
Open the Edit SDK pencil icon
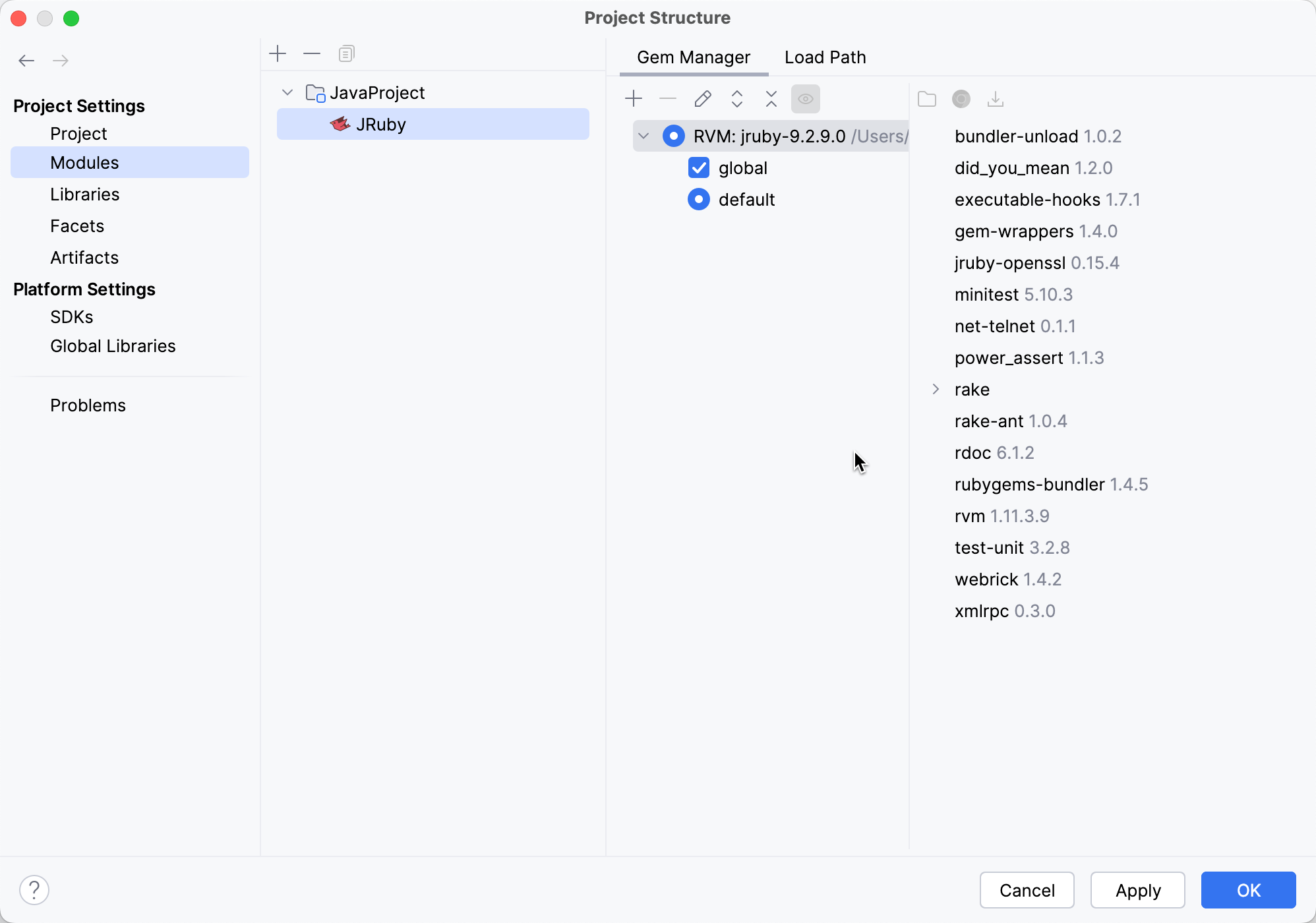tap(703, 99)
